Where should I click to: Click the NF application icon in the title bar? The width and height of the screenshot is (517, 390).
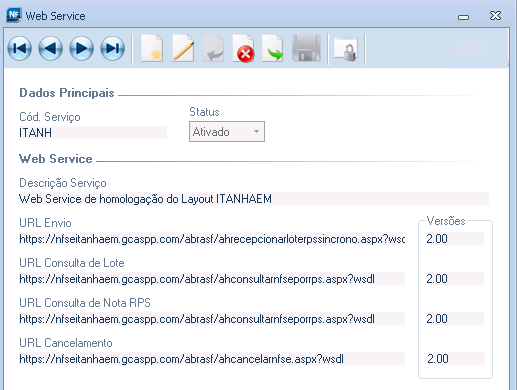14,15
